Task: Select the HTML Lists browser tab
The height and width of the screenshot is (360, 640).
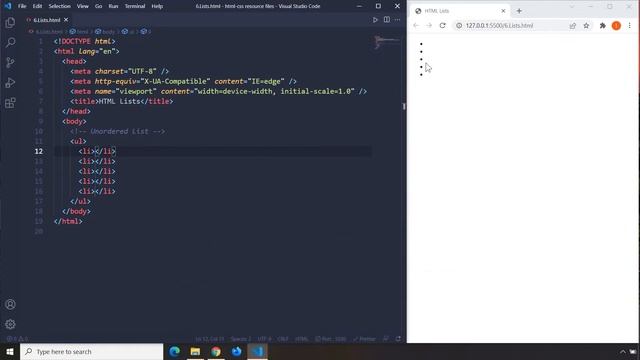Action: coord(459,11)
